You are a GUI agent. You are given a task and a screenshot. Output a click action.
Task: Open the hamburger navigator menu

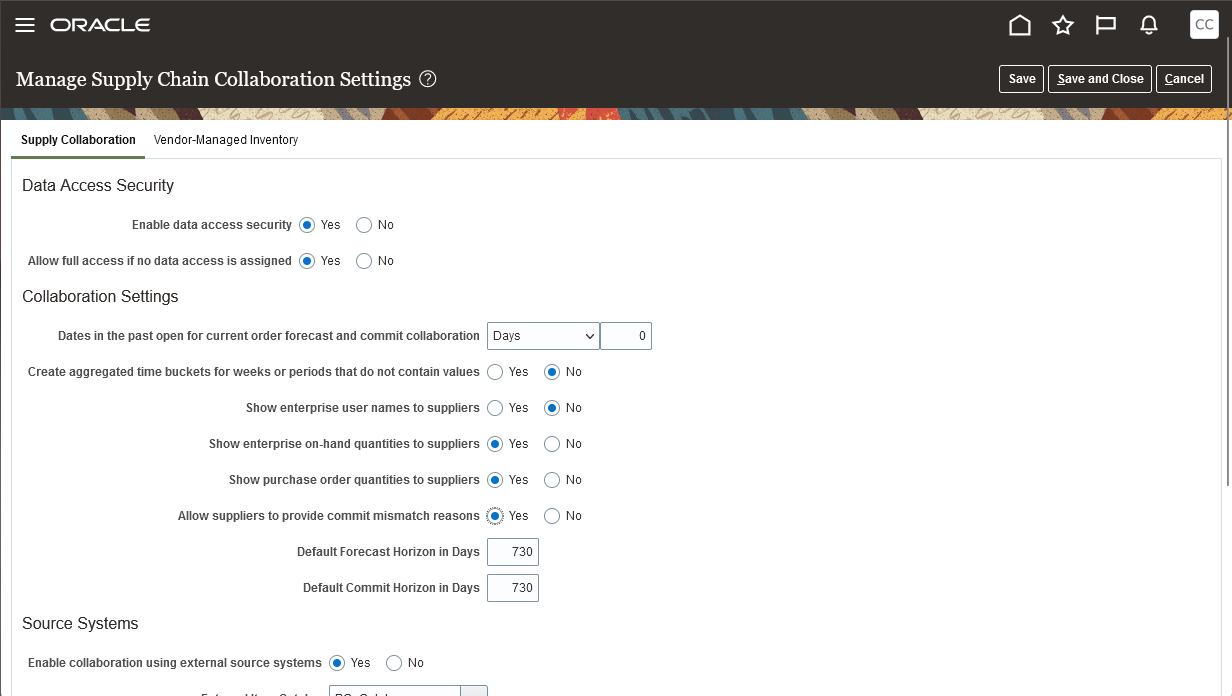click(x=25, y=25)
